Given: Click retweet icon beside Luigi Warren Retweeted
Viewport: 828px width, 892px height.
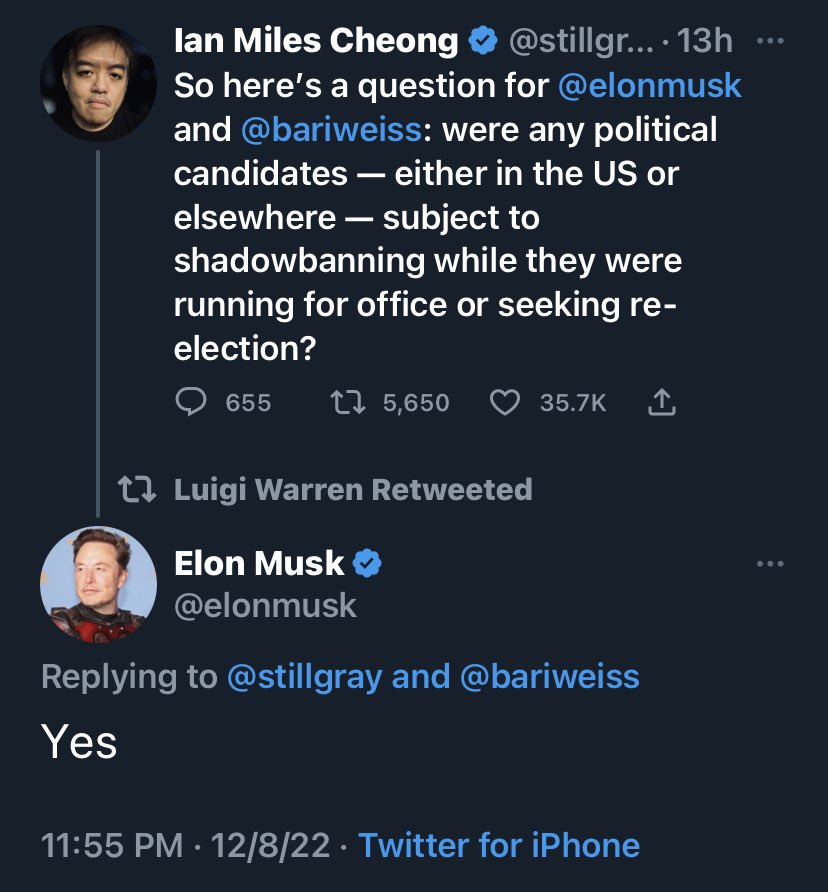Looking at the screenshot, I should (137, 489).
